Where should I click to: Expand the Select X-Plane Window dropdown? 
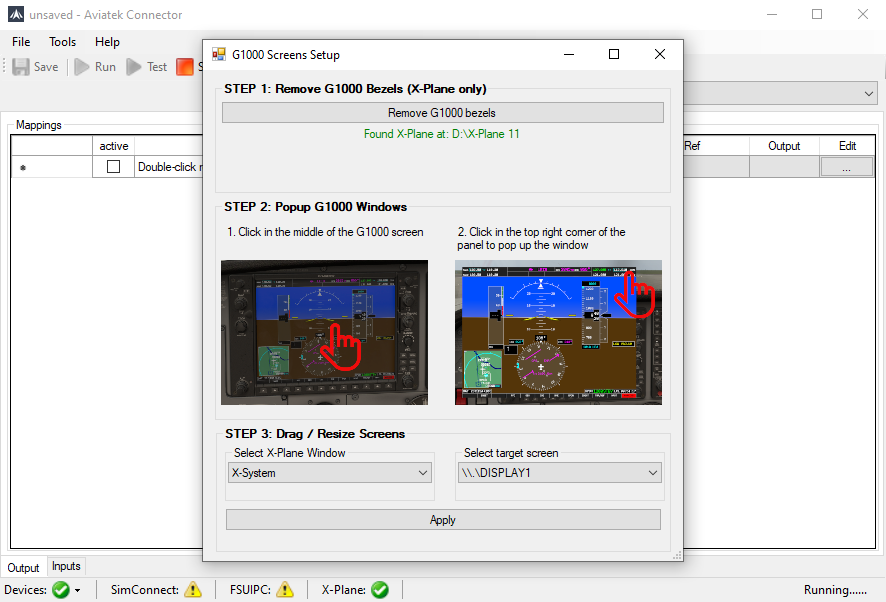pos(330,473)
